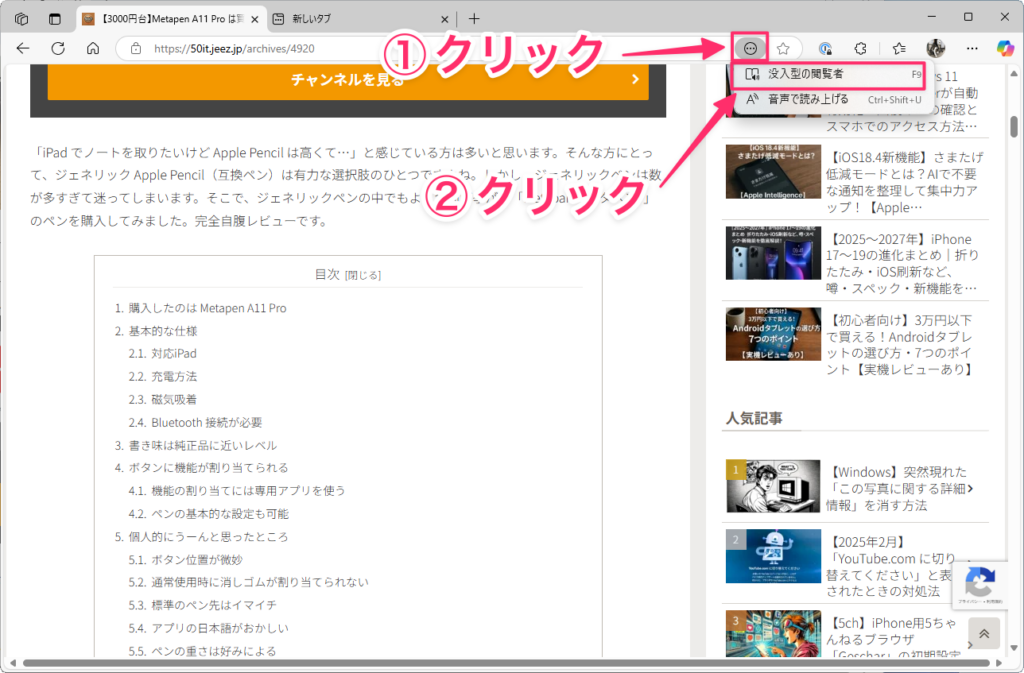Jump to アプリの日本語がおかしい section
This screenshot has height=673, width=1024.
(x=219, y=628)
